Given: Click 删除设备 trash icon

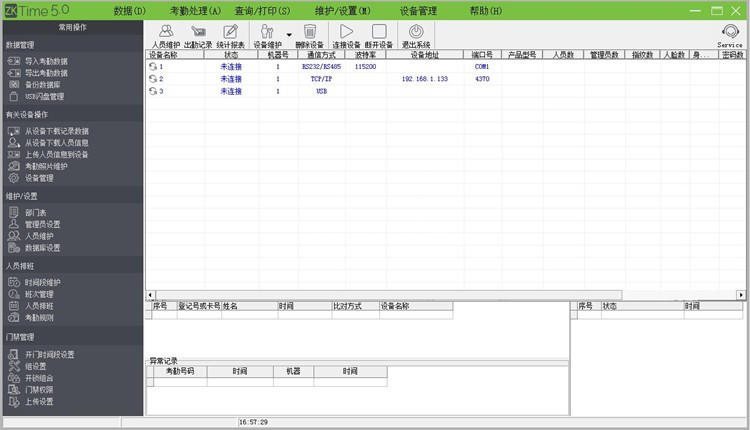Looking at the screenshot, I should coord(309,36).
